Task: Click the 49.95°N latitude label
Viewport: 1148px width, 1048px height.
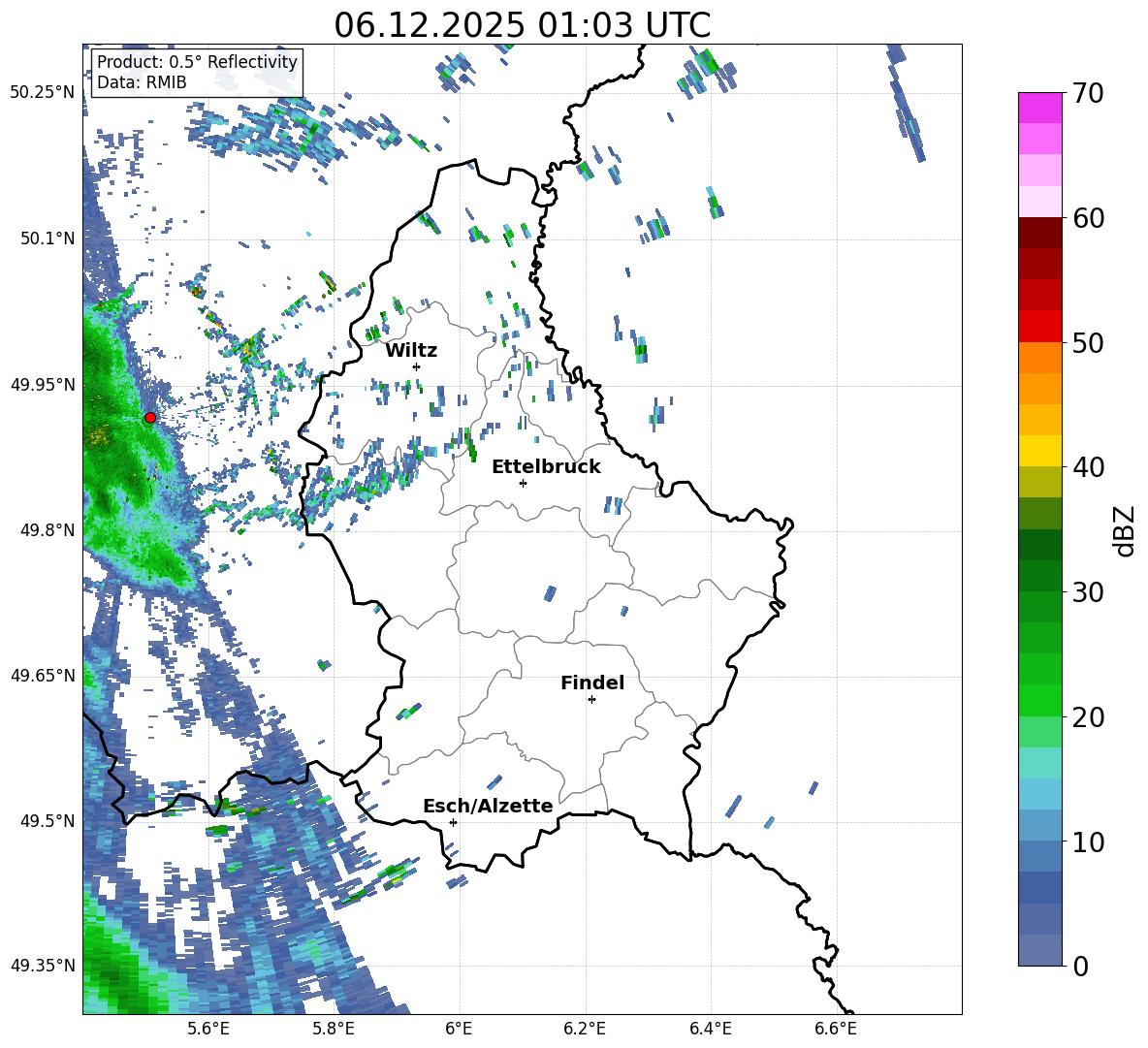Action: (43, 384)
